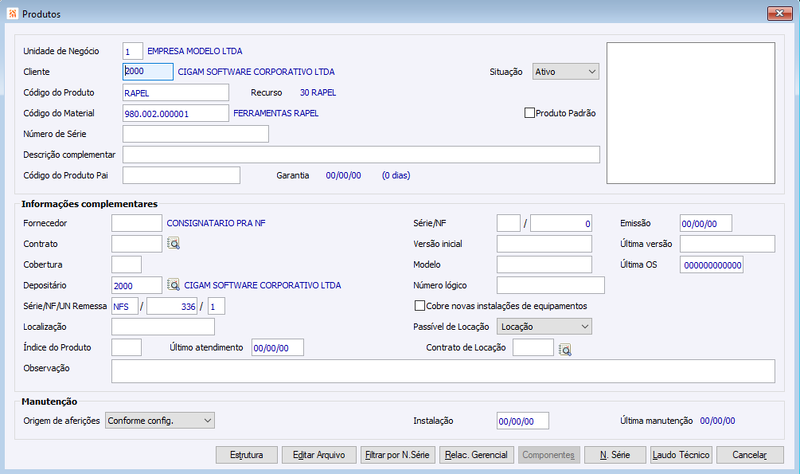Screen dimensions: 800x474
Task: Focus the Versão inicial field
Action: pos(544,244)
